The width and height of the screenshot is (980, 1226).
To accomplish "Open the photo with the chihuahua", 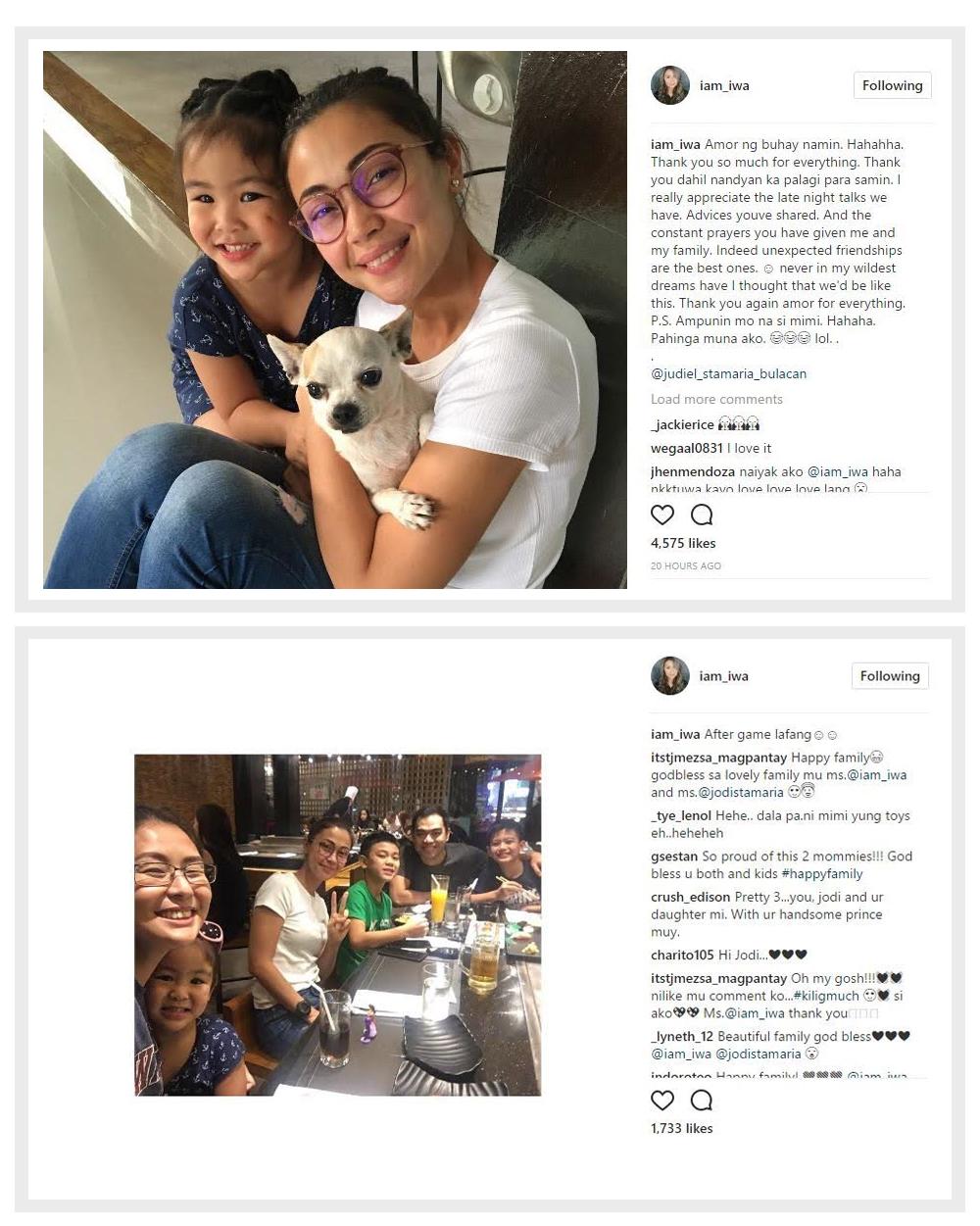I will click(335, 319).
